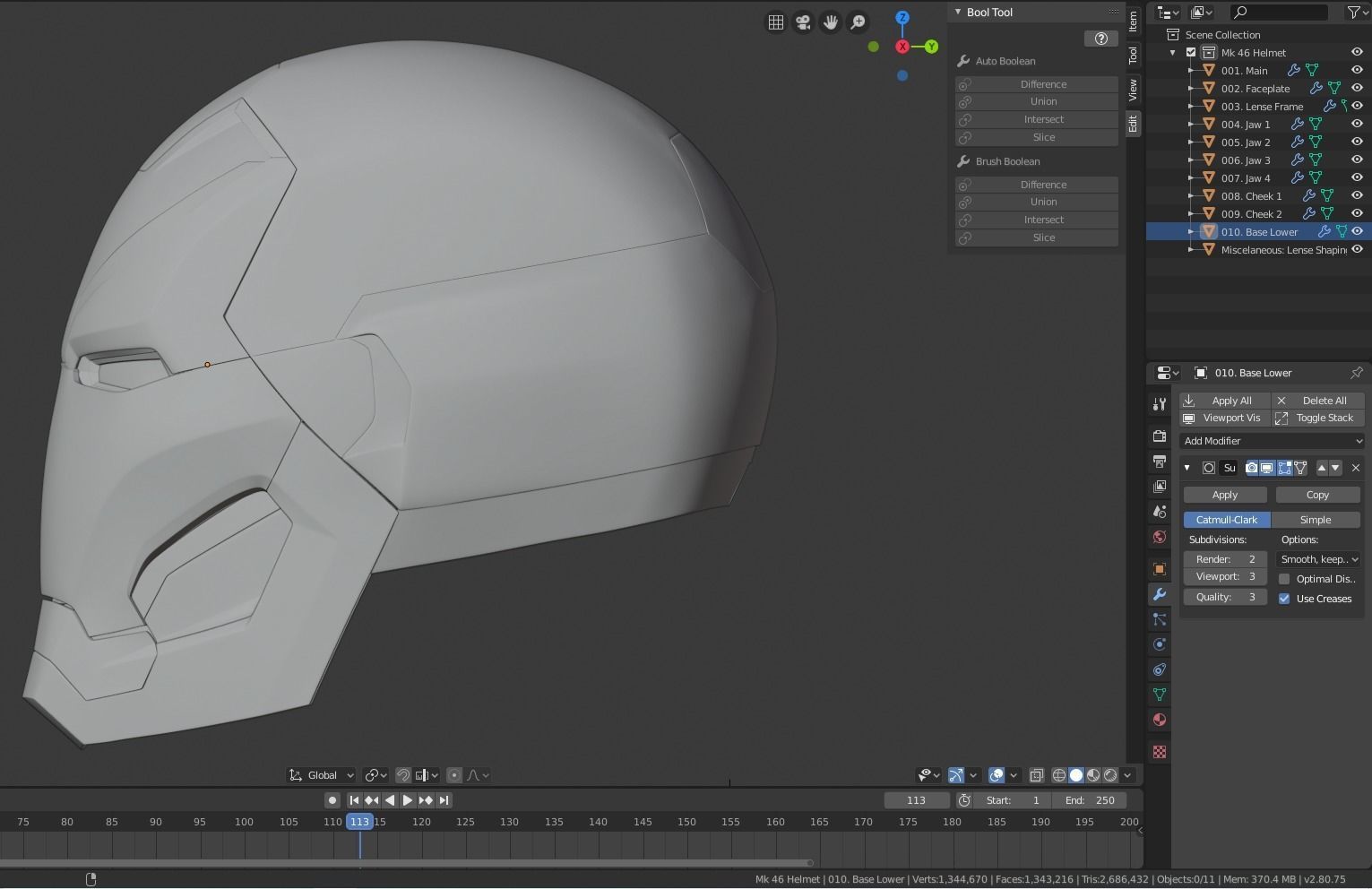Toggle modifier display in render camera icon
The height and width of the screenshot is (889, 1372).
(1252, 468)
